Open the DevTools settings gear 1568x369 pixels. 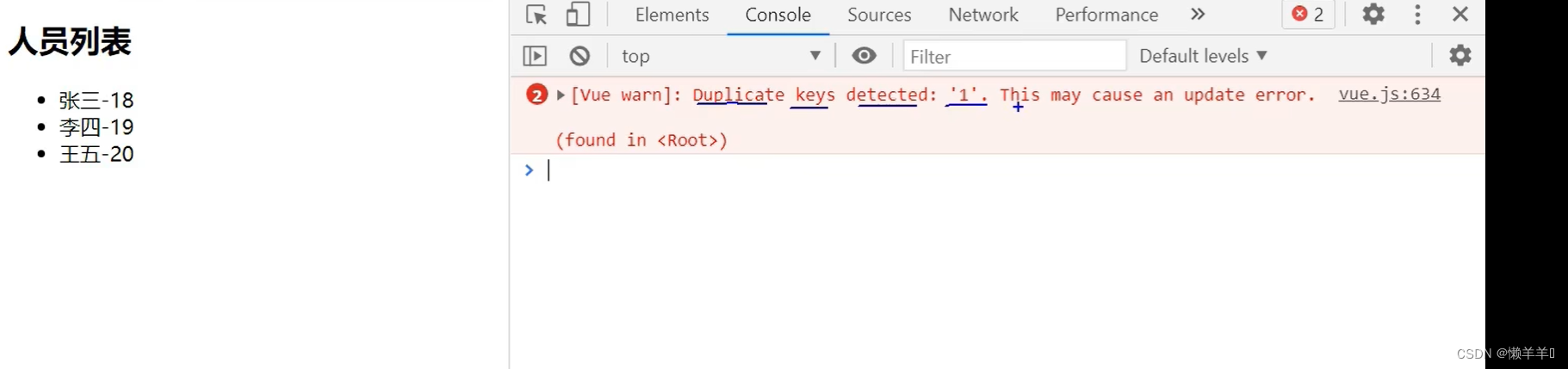(1373, 15)
